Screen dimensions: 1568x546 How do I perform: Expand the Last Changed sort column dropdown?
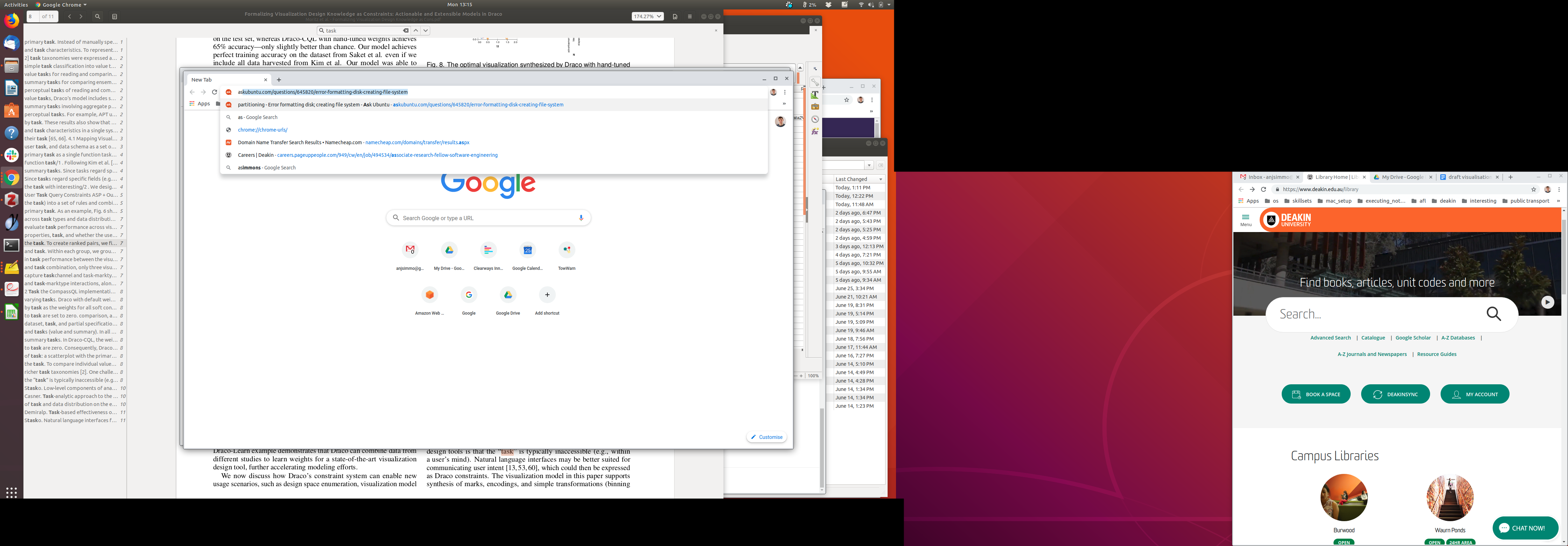[x=880, y=180]
